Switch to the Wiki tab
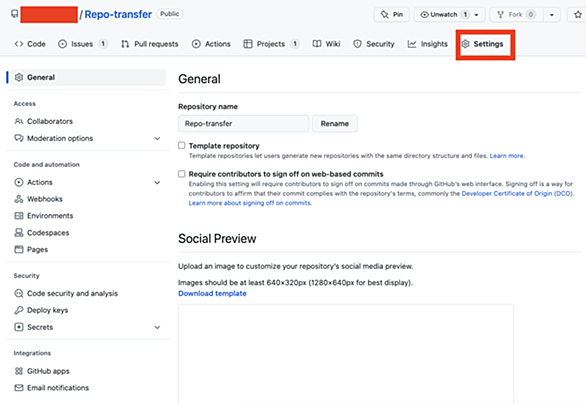This screenshot has width=586, height=404. pyautogui.click(x=327, y=44)
